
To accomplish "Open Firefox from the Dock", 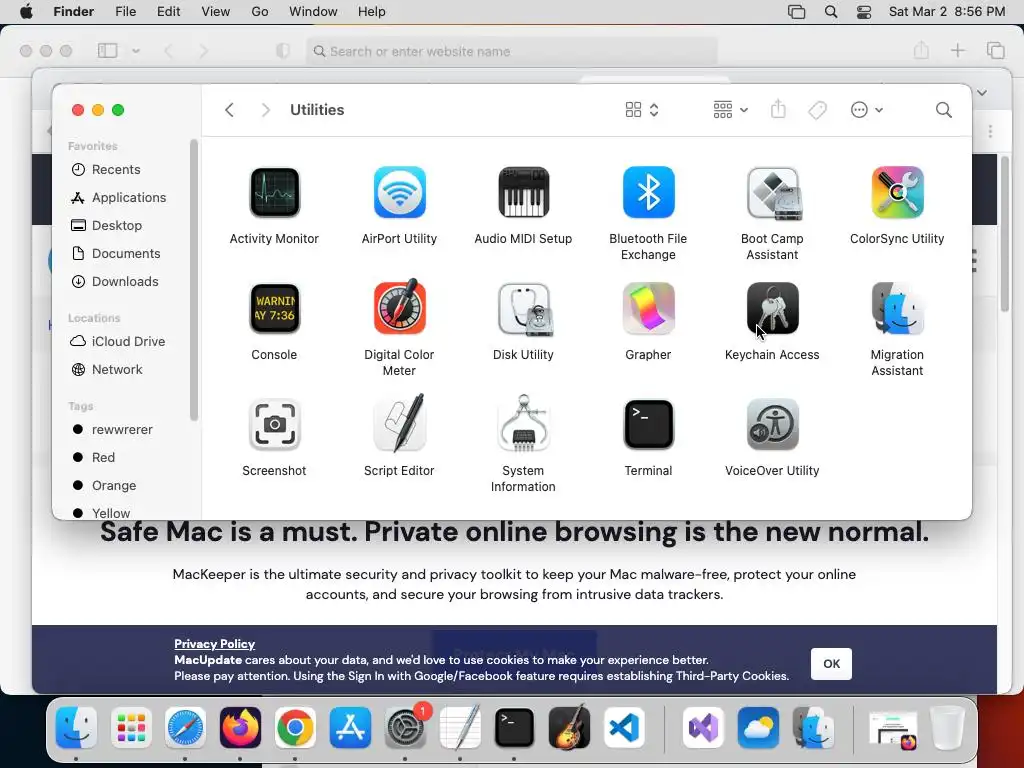I will [240, 728].
